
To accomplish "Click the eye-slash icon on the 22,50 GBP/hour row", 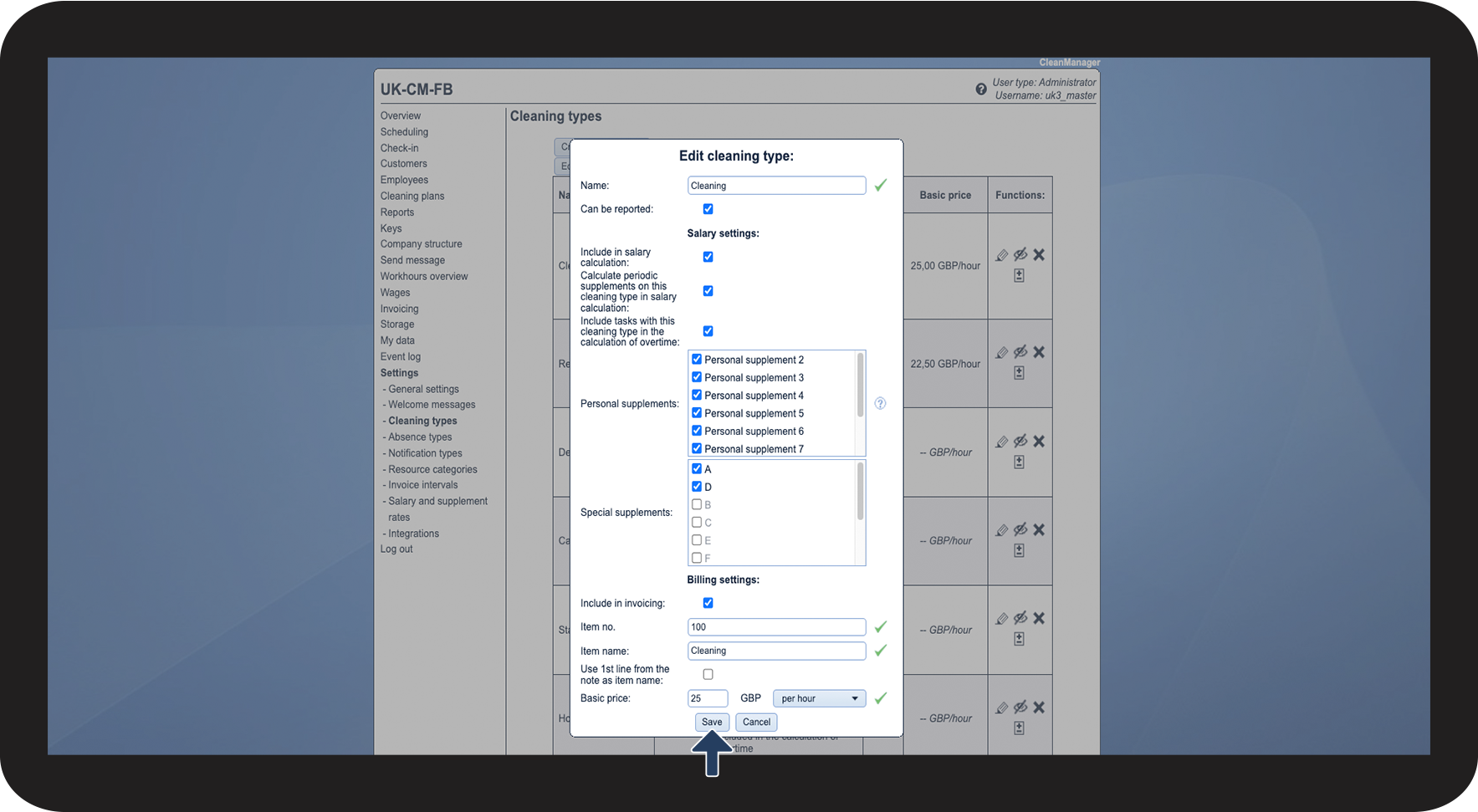I will coord(1020,352).
